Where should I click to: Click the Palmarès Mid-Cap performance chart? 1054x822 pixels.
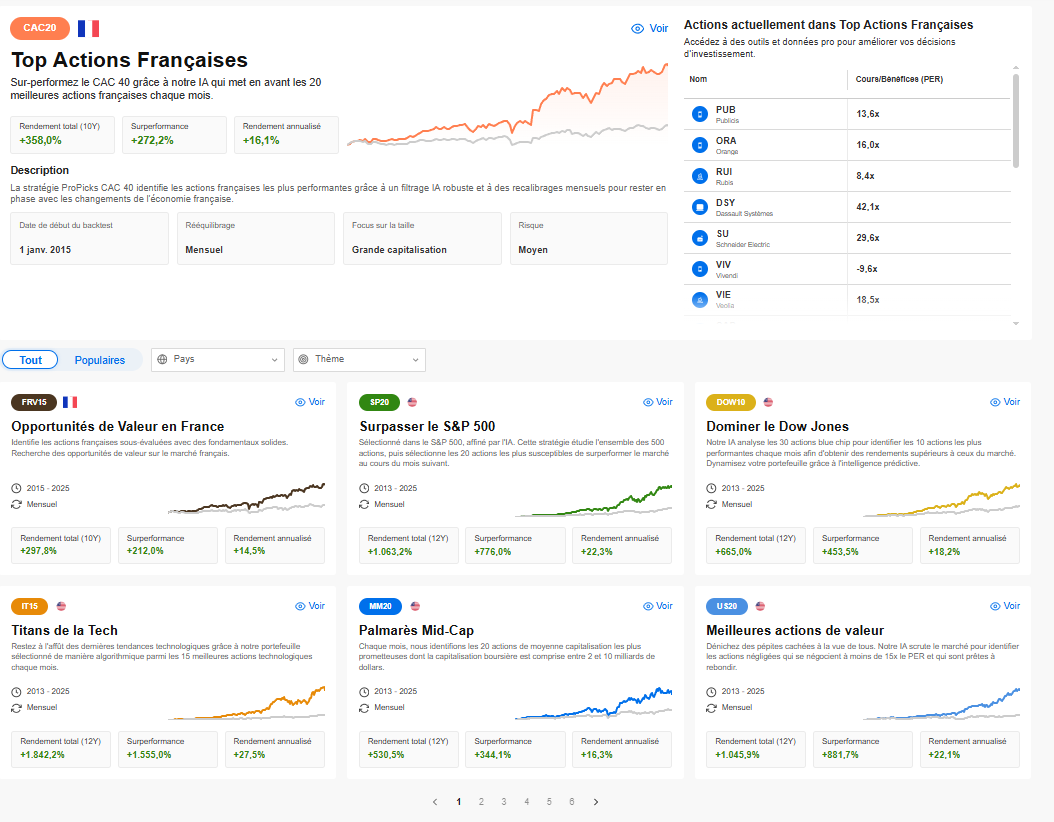pos(594,703)
